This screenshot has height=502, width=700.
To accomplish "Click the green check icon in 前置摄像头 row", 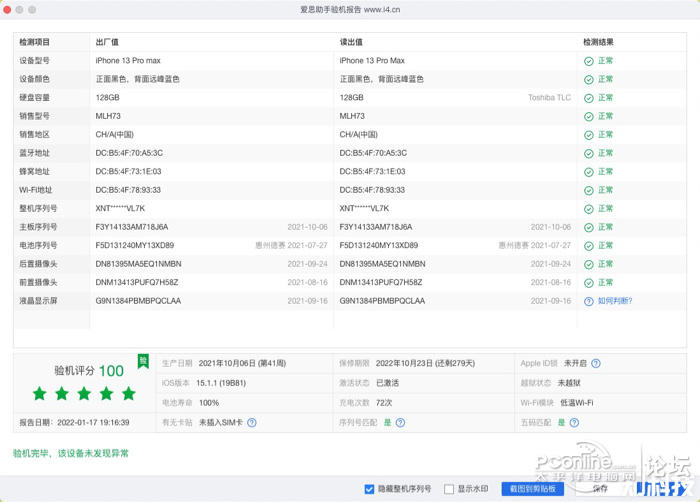I will (x=589, y=283).
